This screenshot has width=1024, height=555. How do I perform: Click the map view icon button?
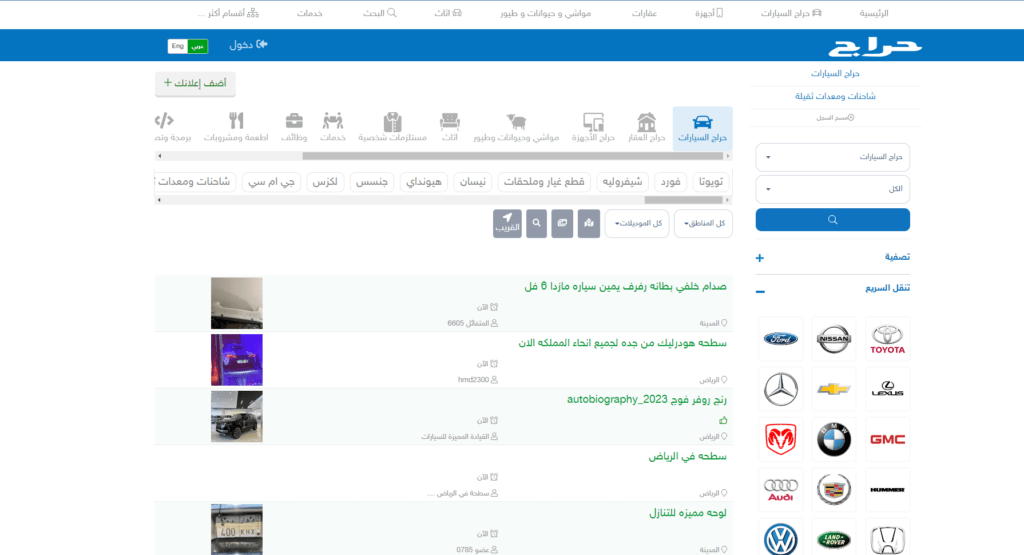587,222
